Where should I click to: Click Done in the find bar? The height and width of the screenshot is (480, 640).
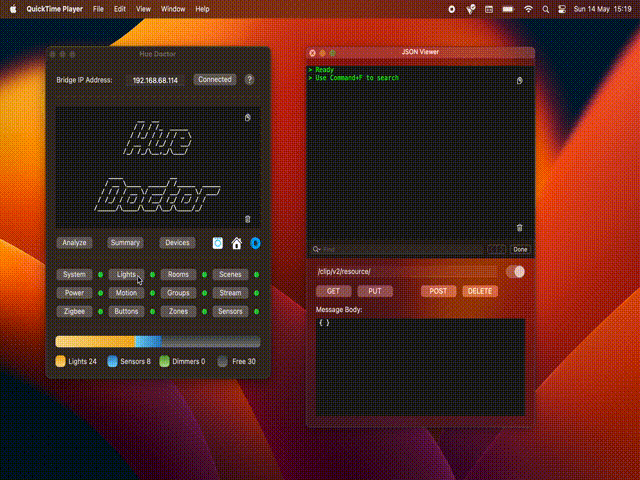520,249
